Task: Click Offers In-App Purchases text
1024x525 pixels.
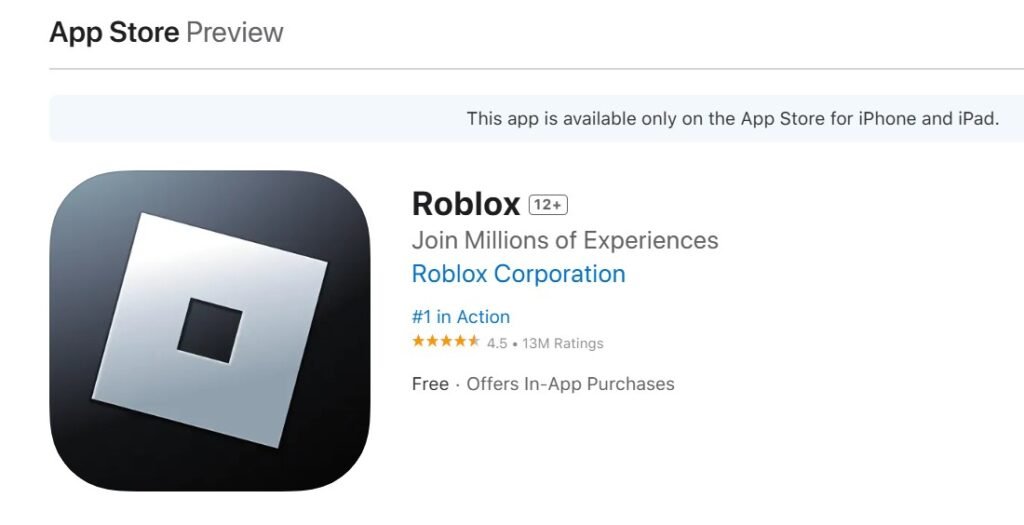Action: [x=570, y=384]
